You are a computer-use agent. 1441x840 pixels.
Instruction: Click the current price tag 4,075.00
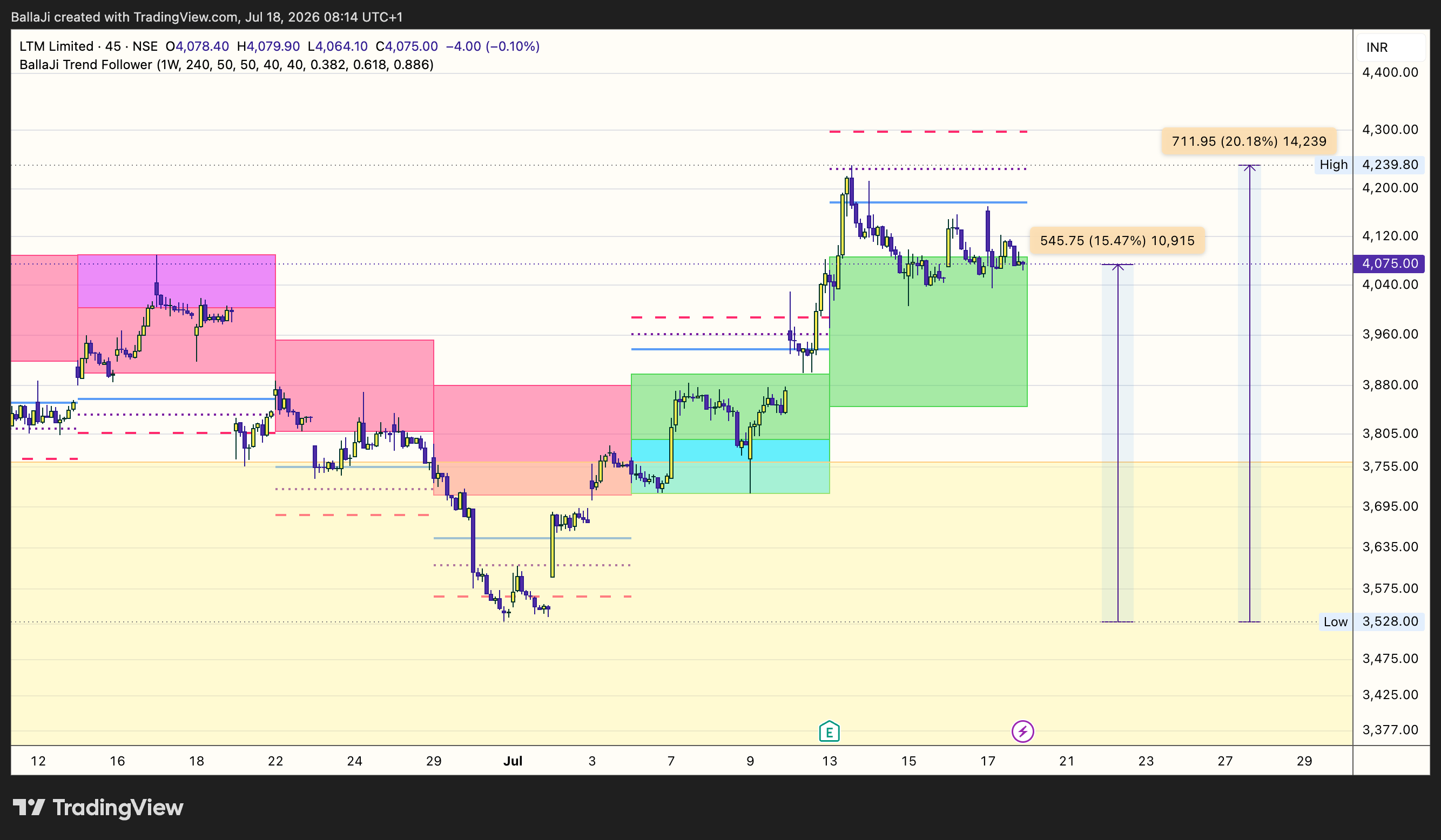pyautogui.click(x=1390, y=263)
